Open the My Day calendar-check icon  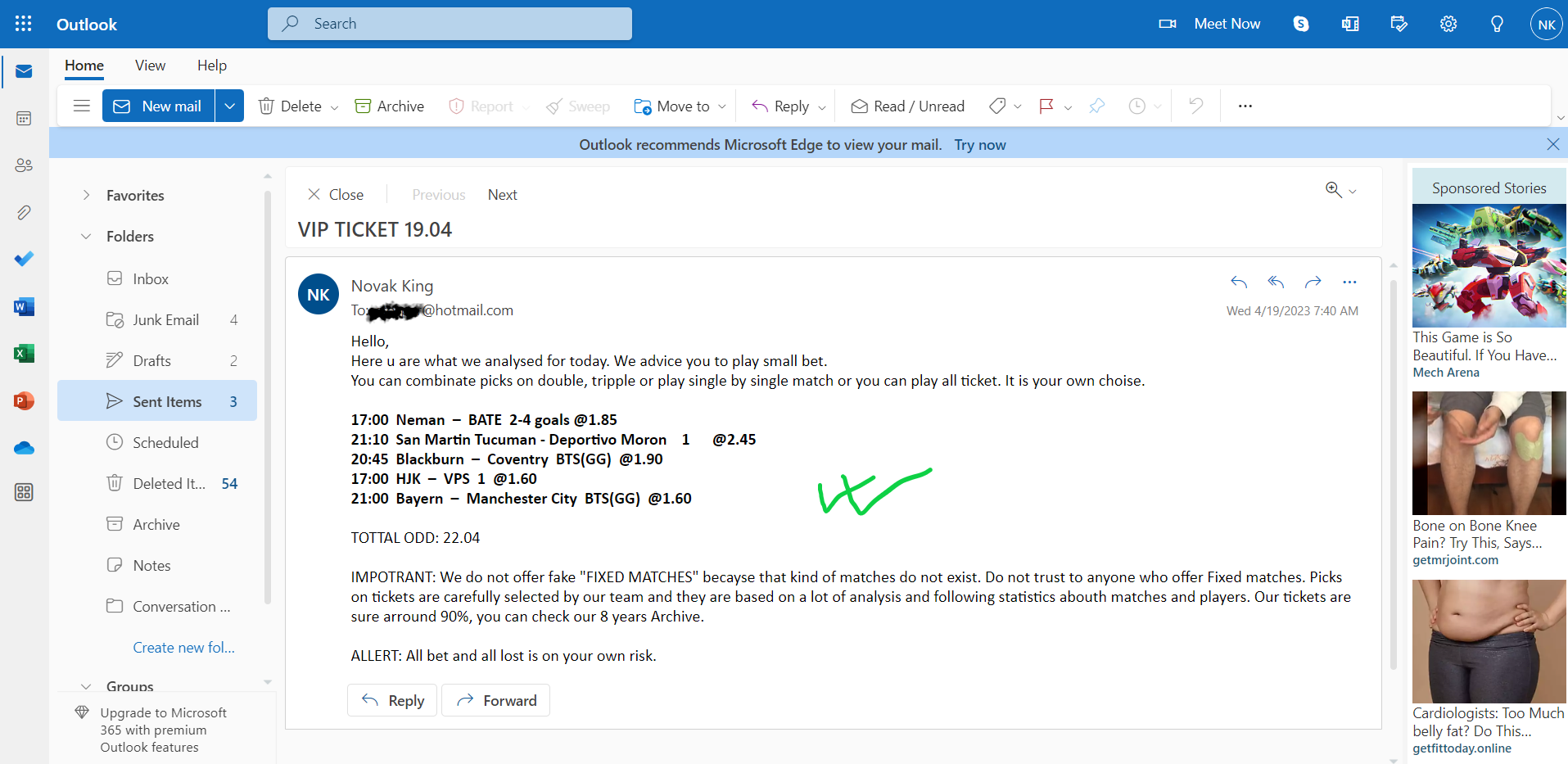(x=1399, y=24)
